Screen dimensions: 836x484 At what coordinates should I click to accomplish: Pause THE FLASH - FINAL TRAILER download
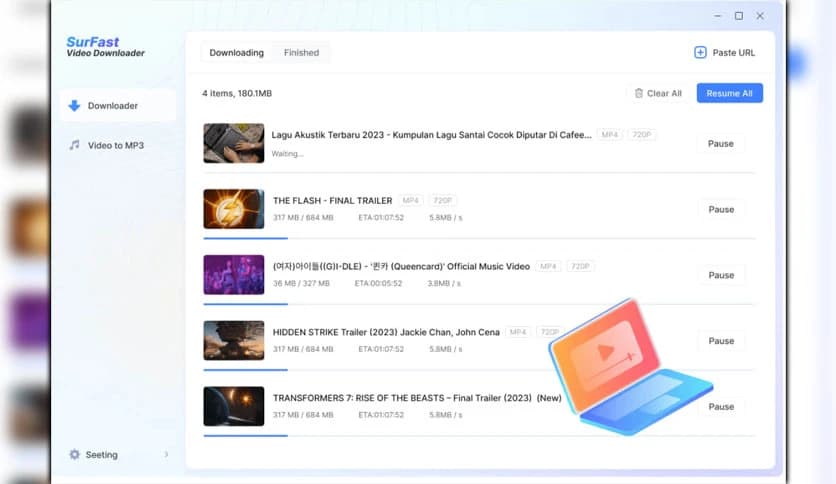click(x=721, y=209)
